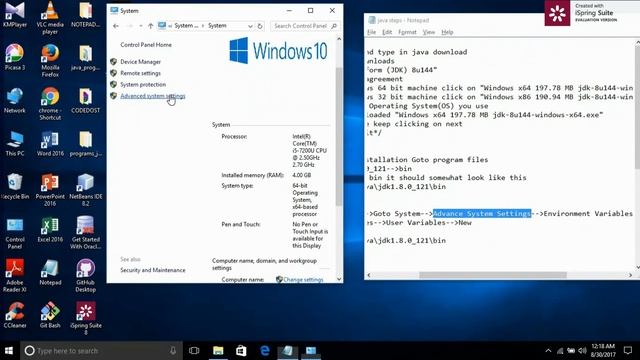Select the programs_j folder icon
Screen dimensions: 640x360
click(x=85, y=144)
